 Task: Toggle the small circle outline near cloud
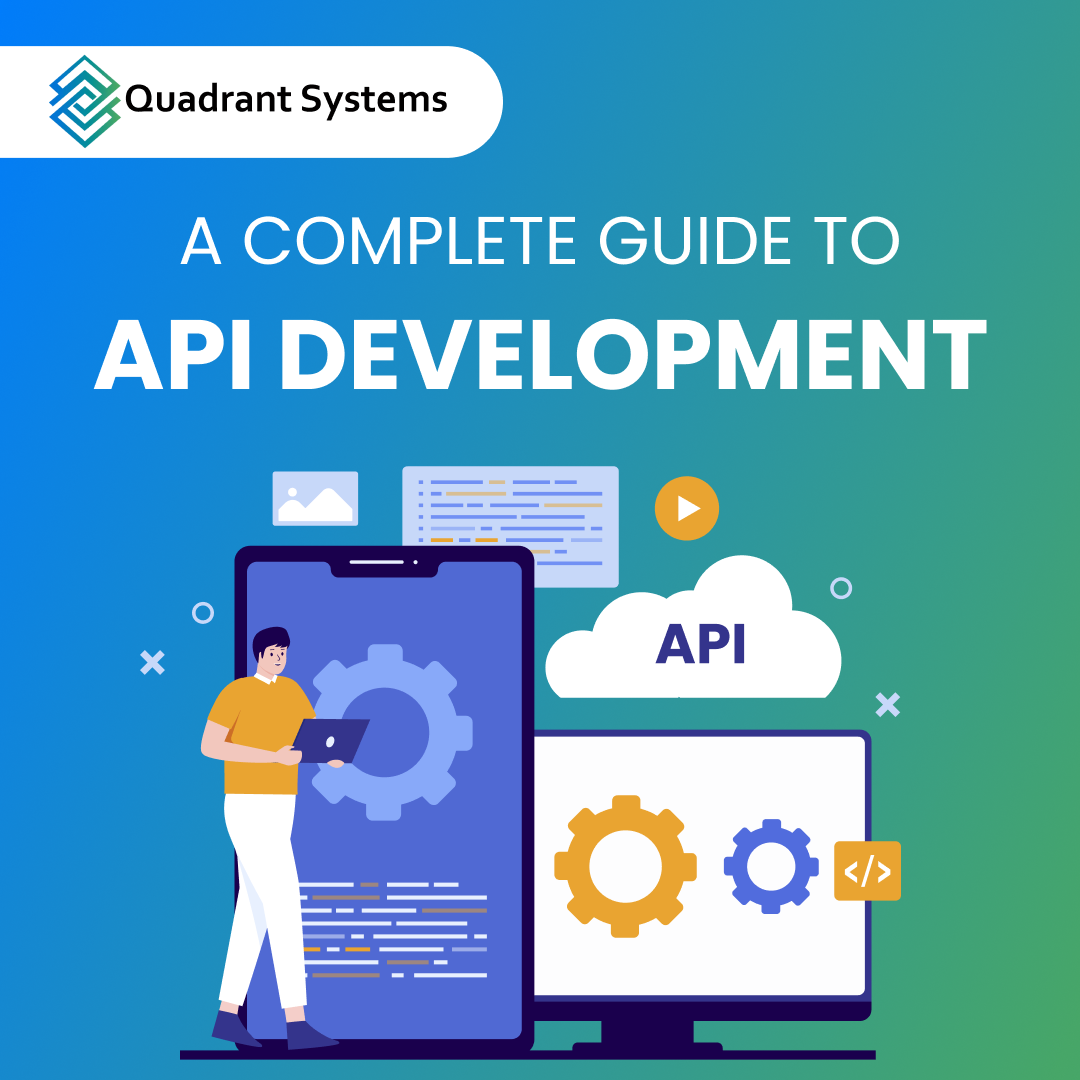pyautogui.click(x=843, y=589)
